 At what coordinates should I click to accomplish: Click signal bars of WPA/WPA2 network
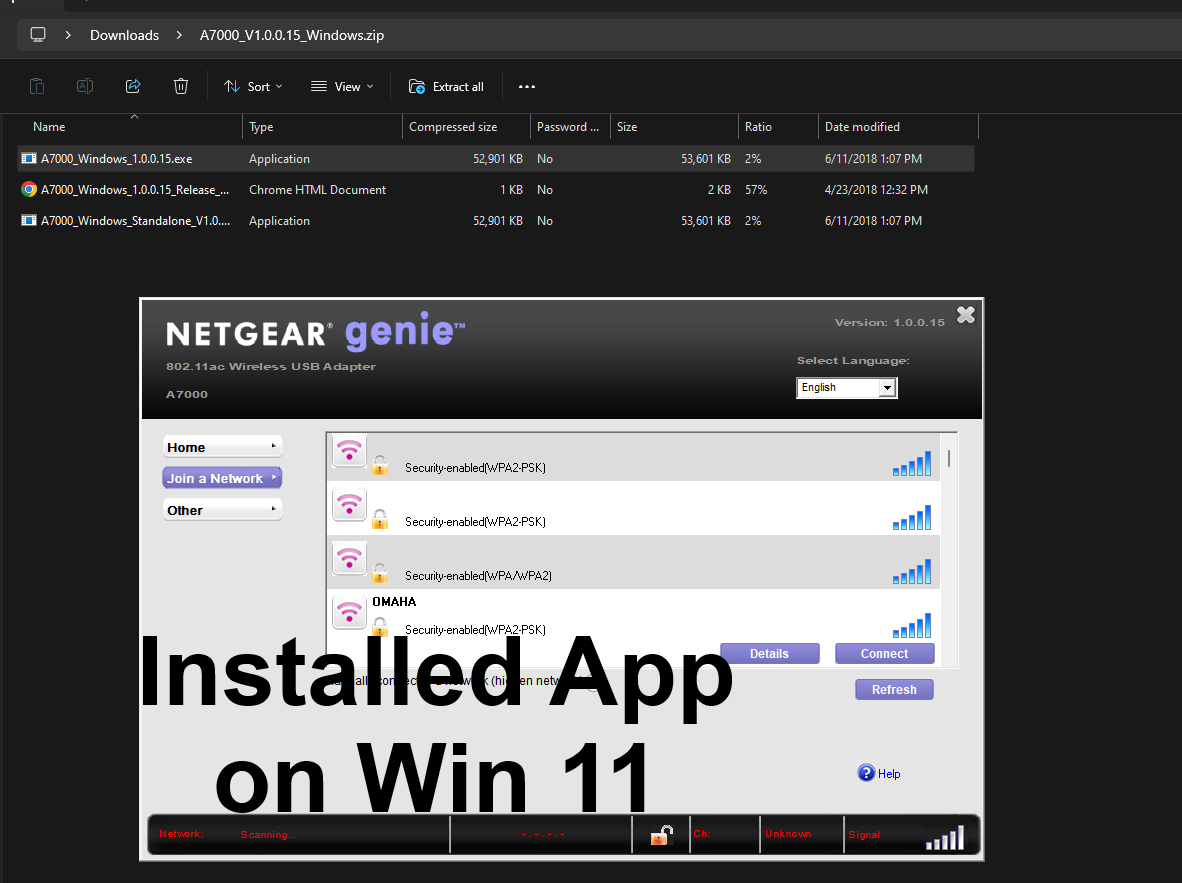(x=912, y=572)
